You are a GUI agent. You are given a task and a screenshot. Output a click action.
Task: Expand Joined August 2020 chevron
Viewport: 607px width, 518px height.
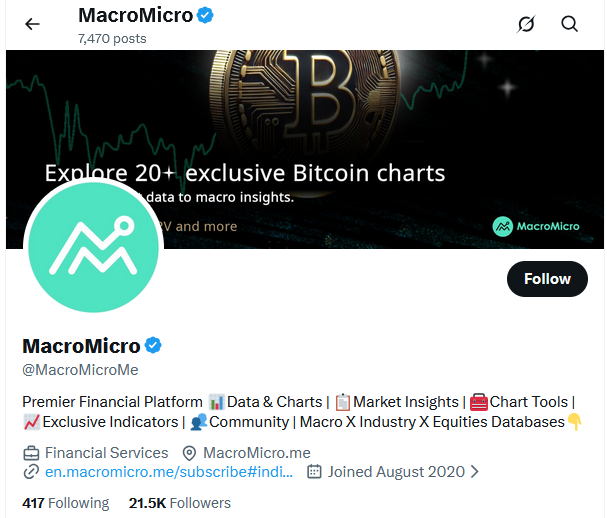click(474, 471)
